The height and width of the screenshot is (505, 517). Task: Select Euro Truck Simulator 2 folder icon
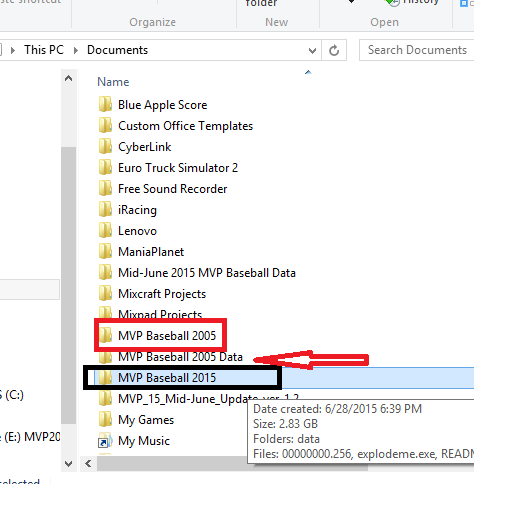pos(106,168)
